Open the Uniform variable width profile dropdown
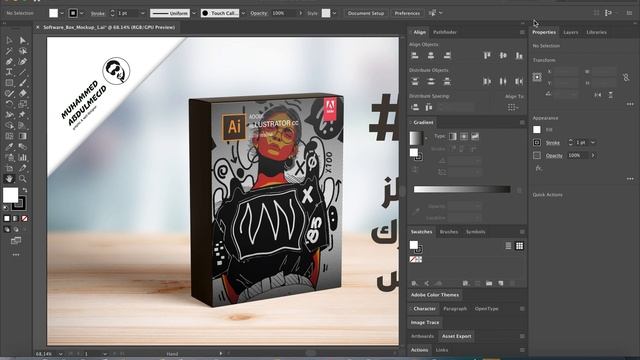The image size is (640, 360). 194,13
